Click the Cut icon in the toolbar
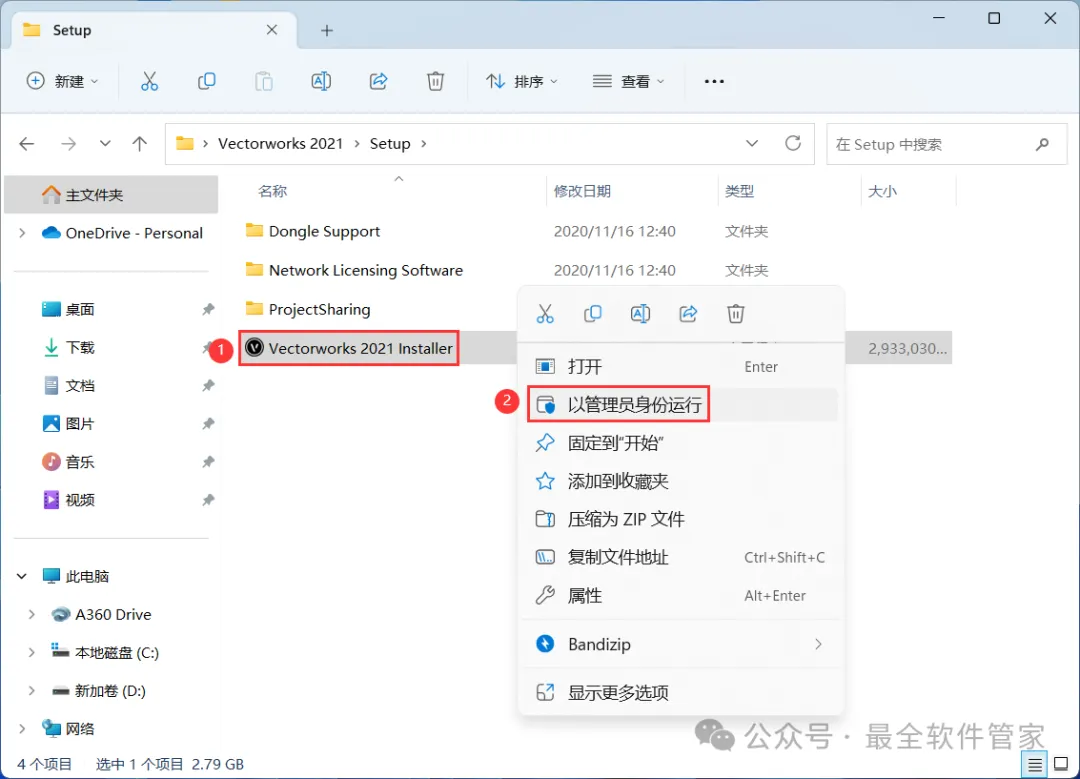 (x=149, y=81)
